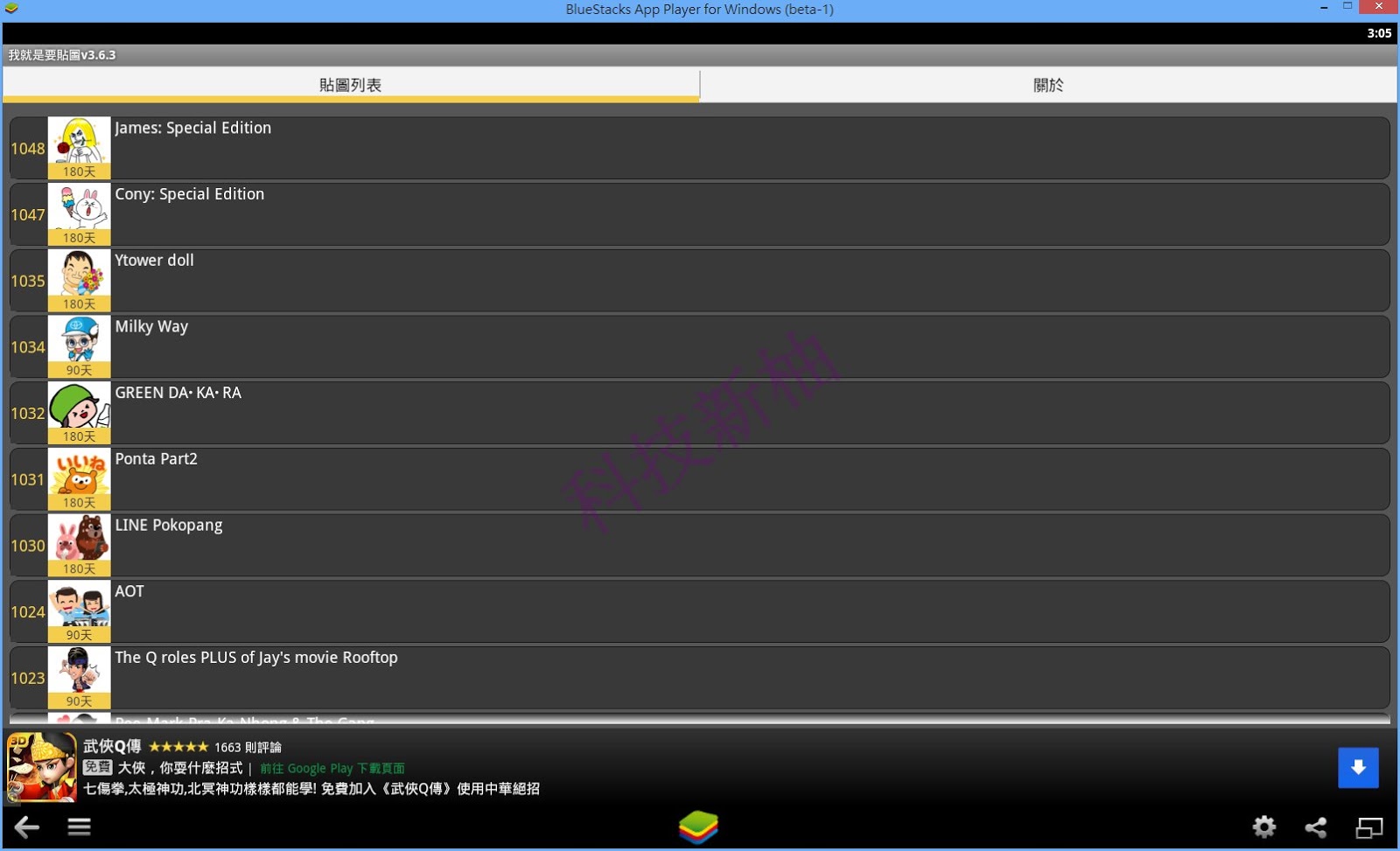
Task: Click sticker number 1030
Action: pyautogui.click(x=28, y=546)
